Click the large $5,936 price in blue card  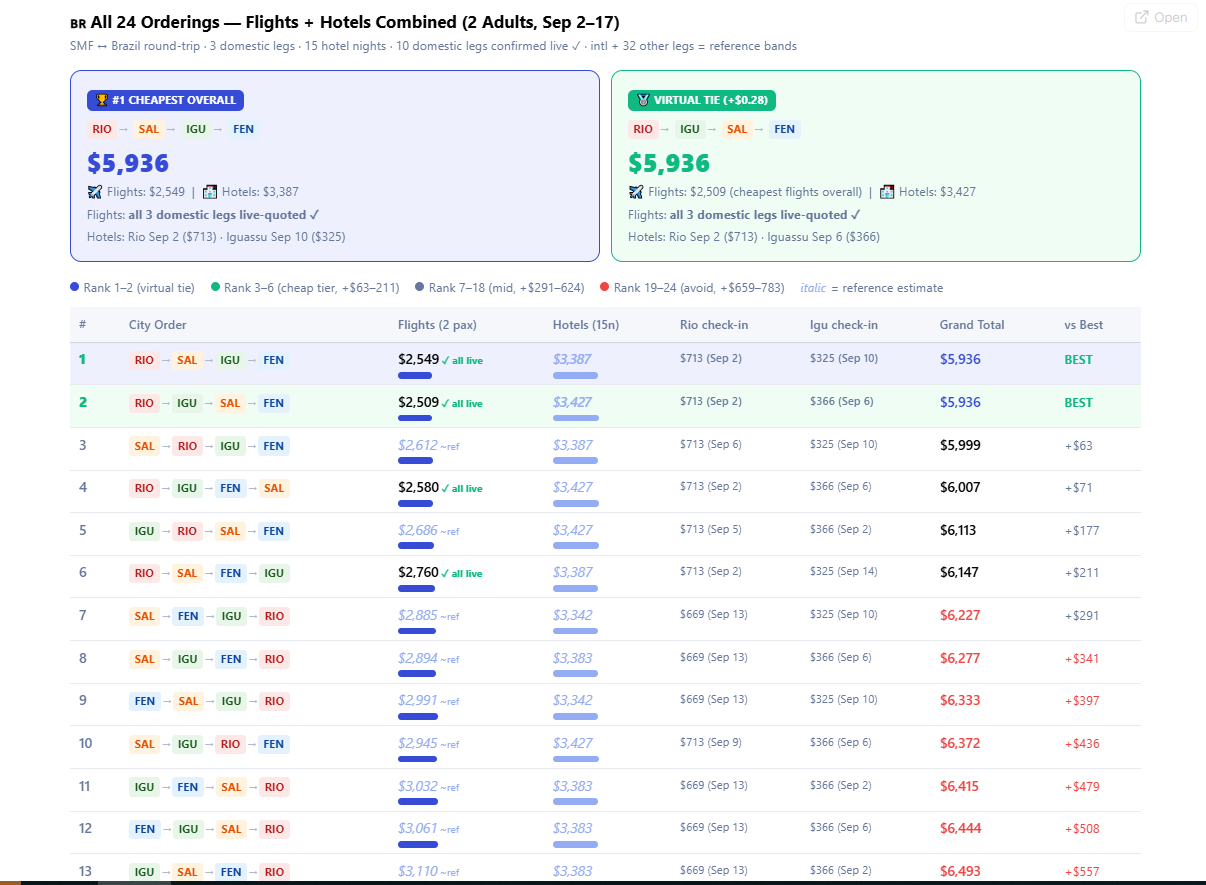pos(128,163)
